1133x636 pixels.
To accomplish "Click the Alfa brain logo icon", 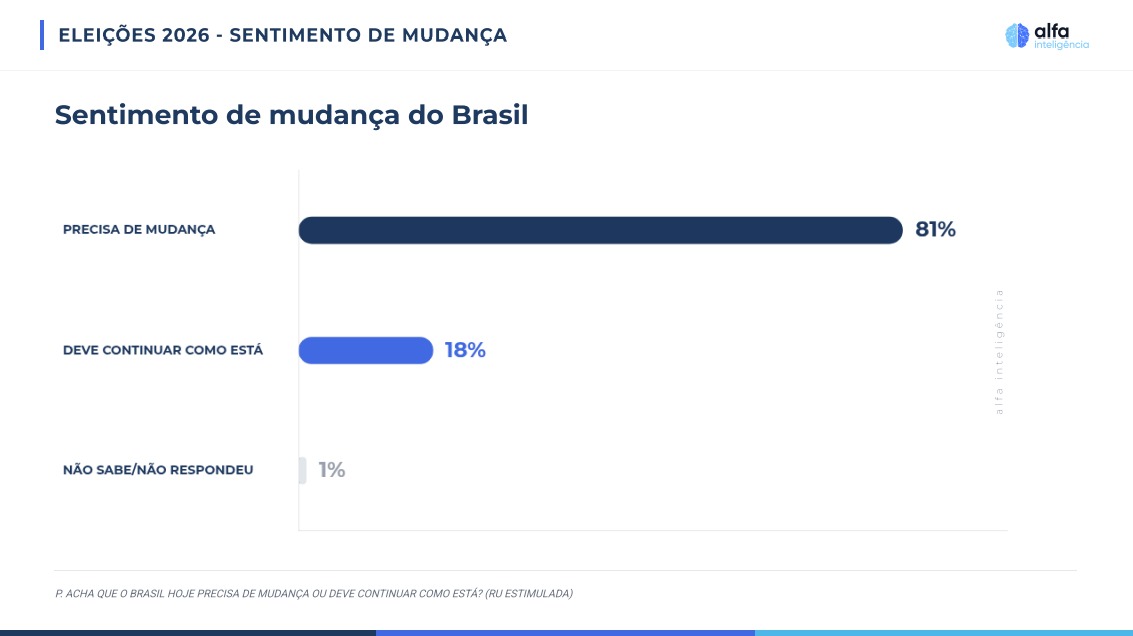I will [x=1017, y=36].
